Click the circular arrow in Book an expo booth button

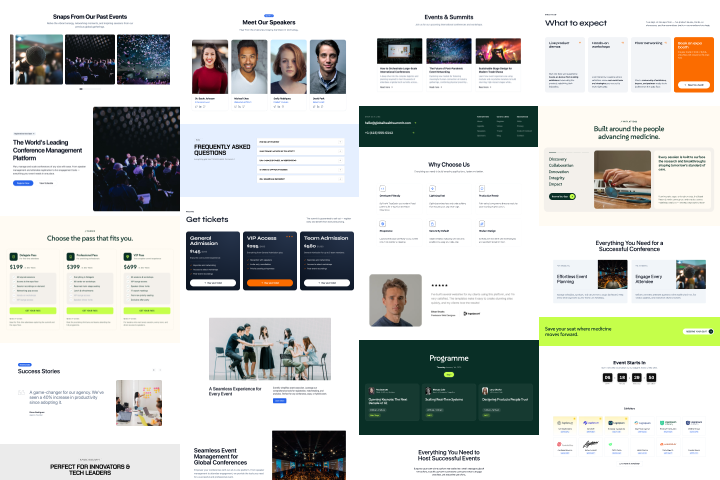686,85
